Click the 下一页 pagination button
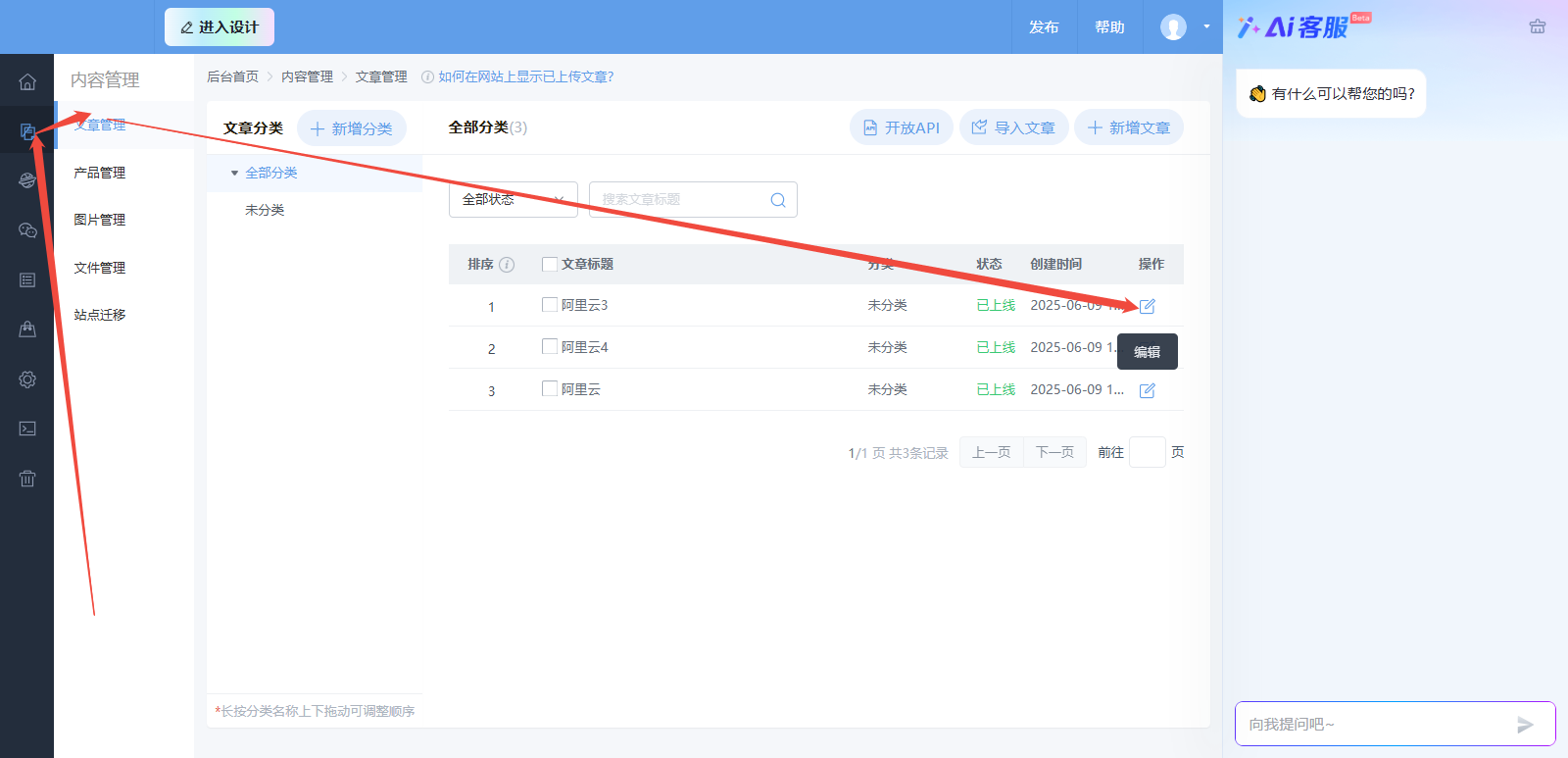Screen dimensions: 1568x758 (x=1054, y=452)
